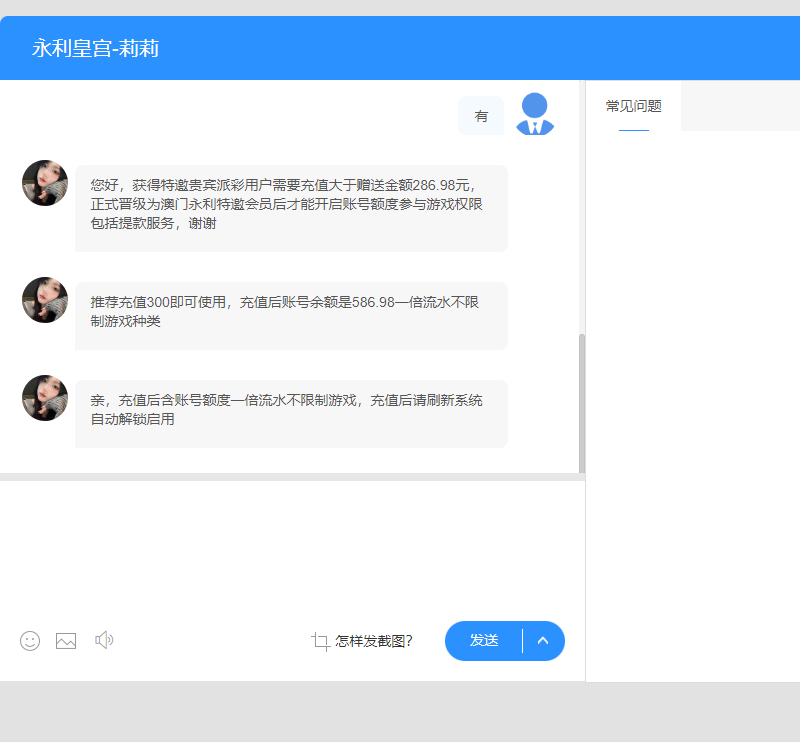Click the screenshot crop icon
Image resolution: width=800 pixels, height=742 pixels.
[320, 641]
